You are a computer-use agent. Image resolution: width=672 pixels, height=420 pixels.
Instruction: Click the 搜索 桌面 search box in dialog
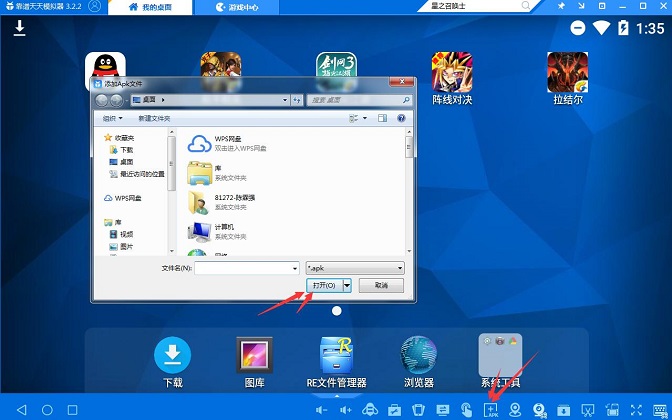tap(359, 100)
